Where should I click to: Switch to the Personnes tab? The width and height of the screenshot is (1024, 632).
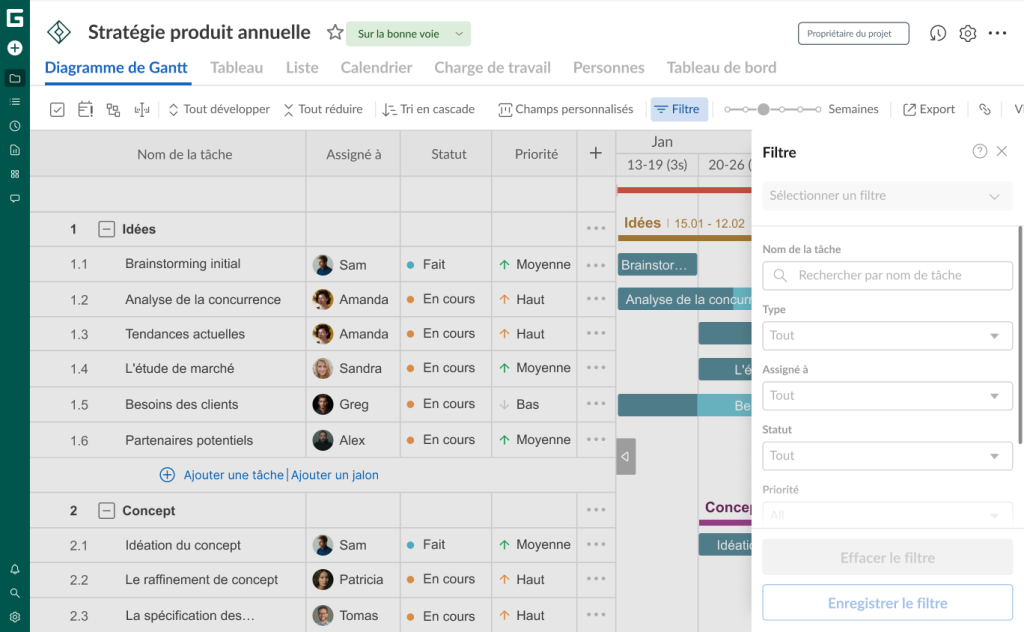tap(609, 68)
